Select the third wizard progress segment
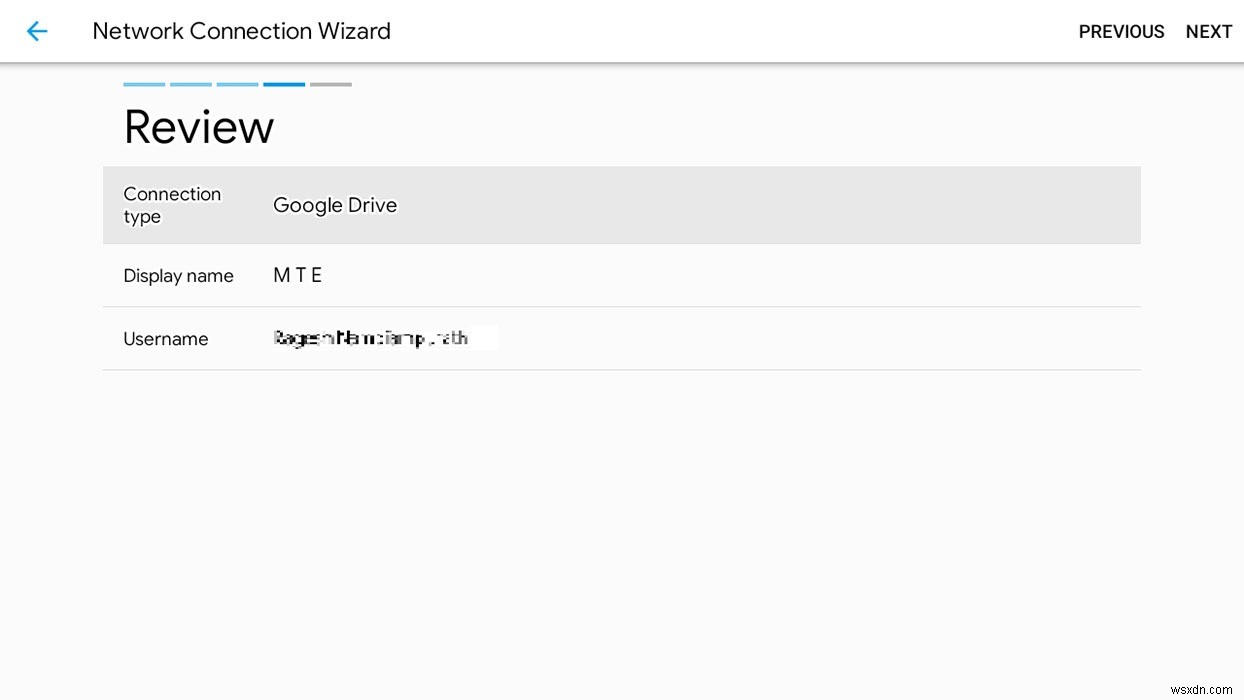 point(237,85)
